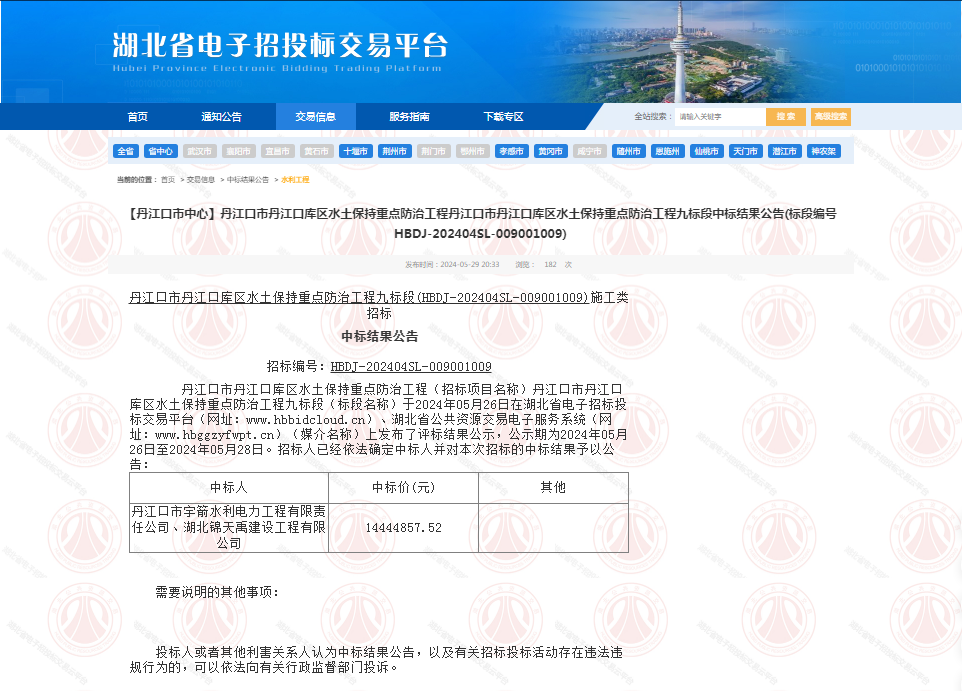Filter results by 十堰市

pos(355,151)
